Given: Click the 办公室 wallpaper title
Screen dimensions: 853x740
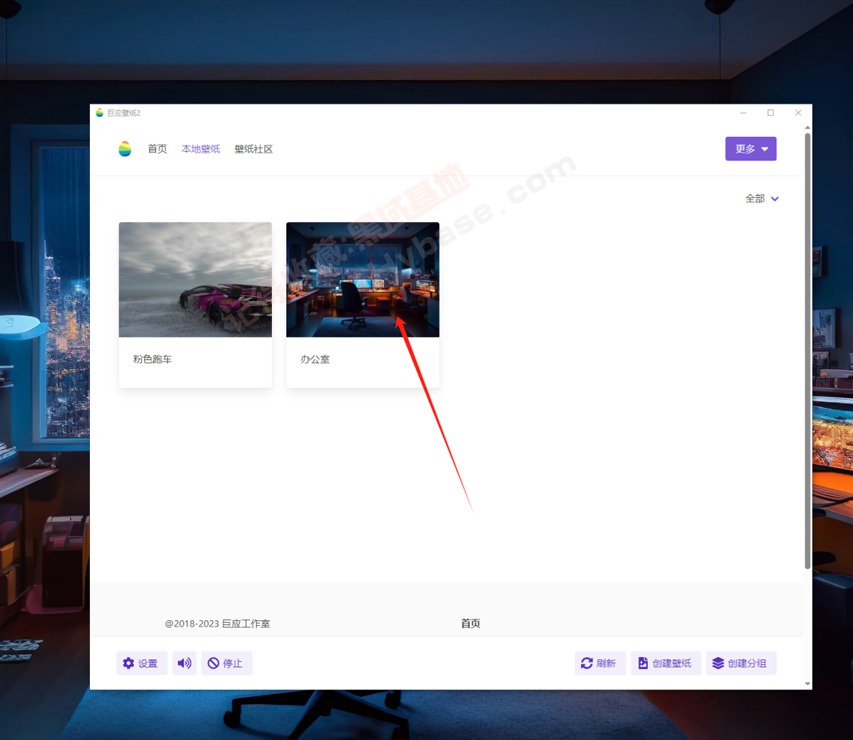Looking at the screenshot, I should click(315, 359).
